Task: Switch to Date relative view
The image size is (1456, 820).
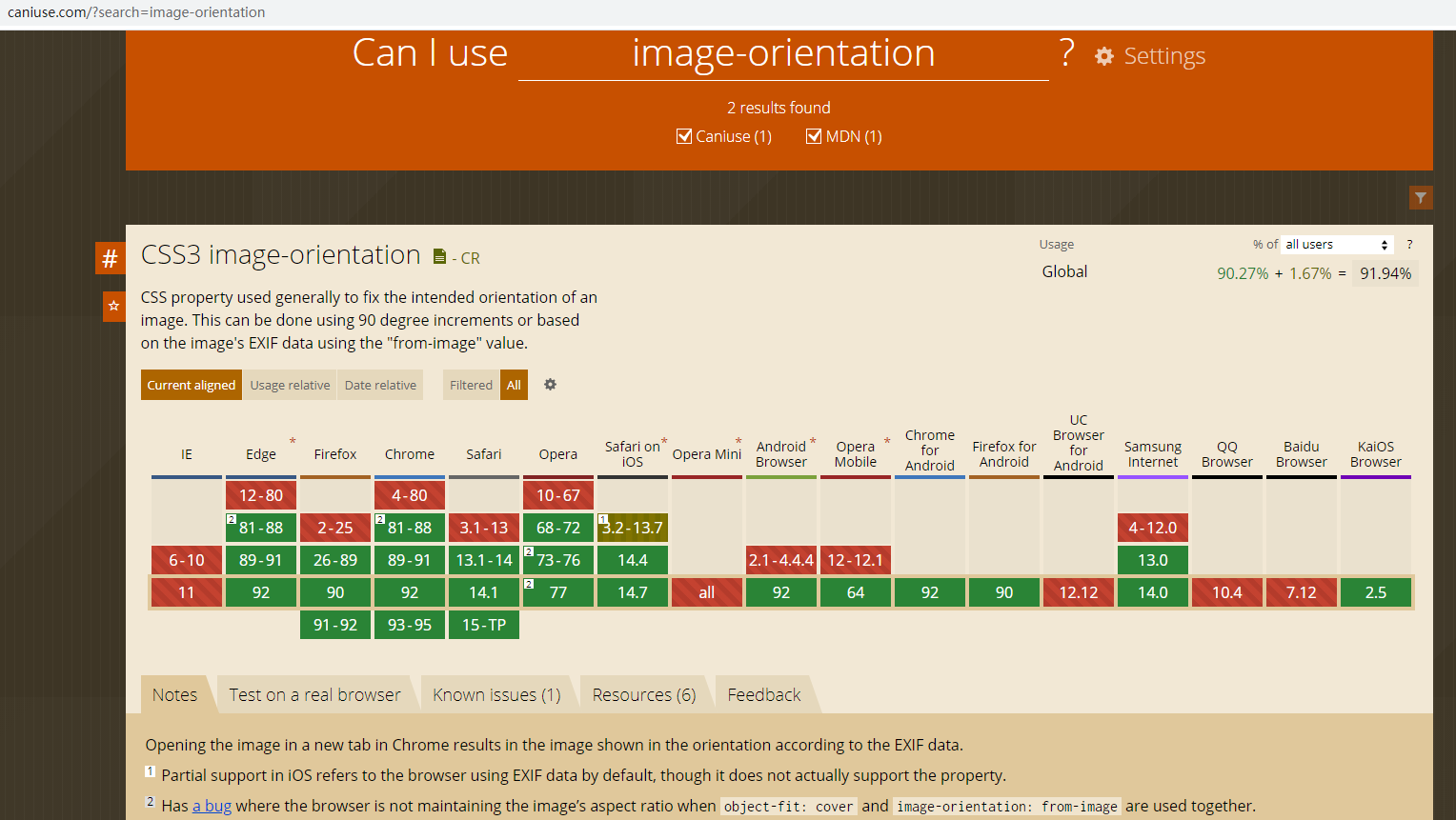Action: pos(380,385)
